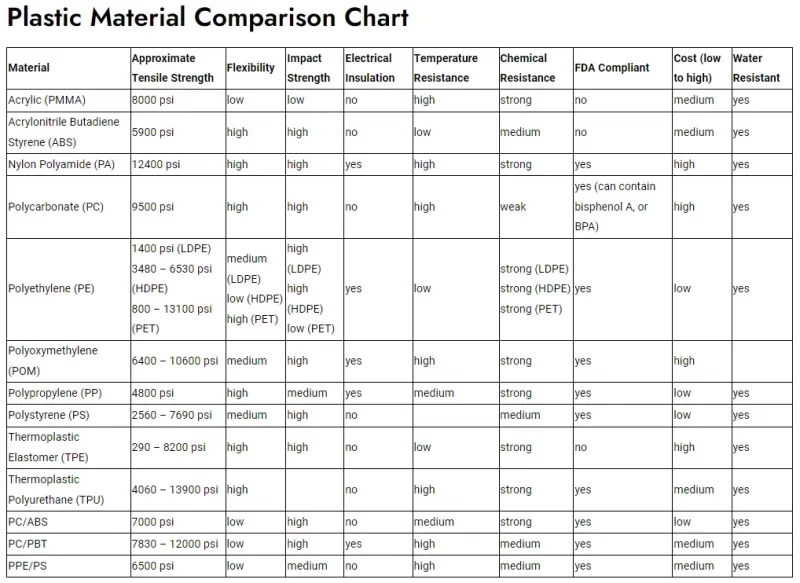Select the Water Resistant column header

[x=756, y=68]
